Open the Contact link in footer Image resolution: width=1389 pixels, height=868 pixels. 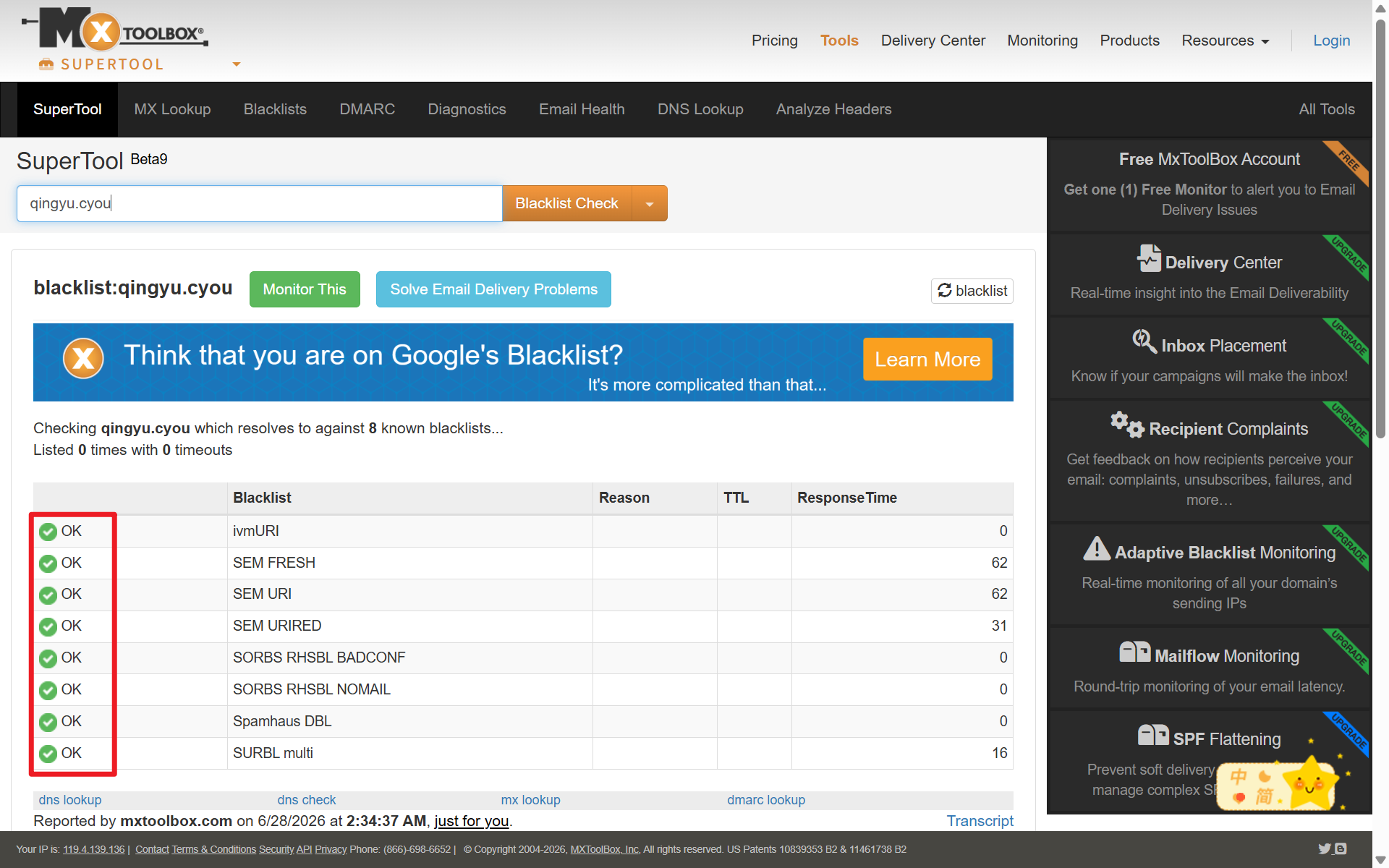click(152, 849)
